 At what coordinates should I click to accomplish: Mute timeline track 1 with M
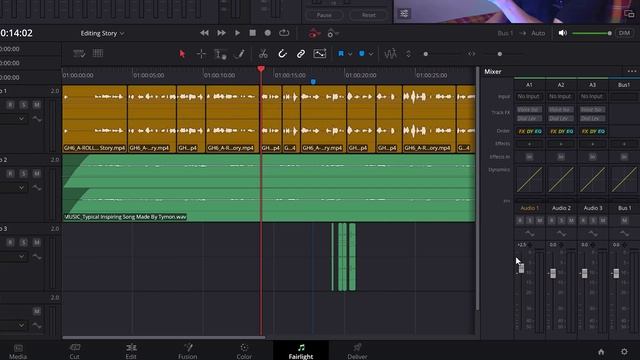coord(37,105)
